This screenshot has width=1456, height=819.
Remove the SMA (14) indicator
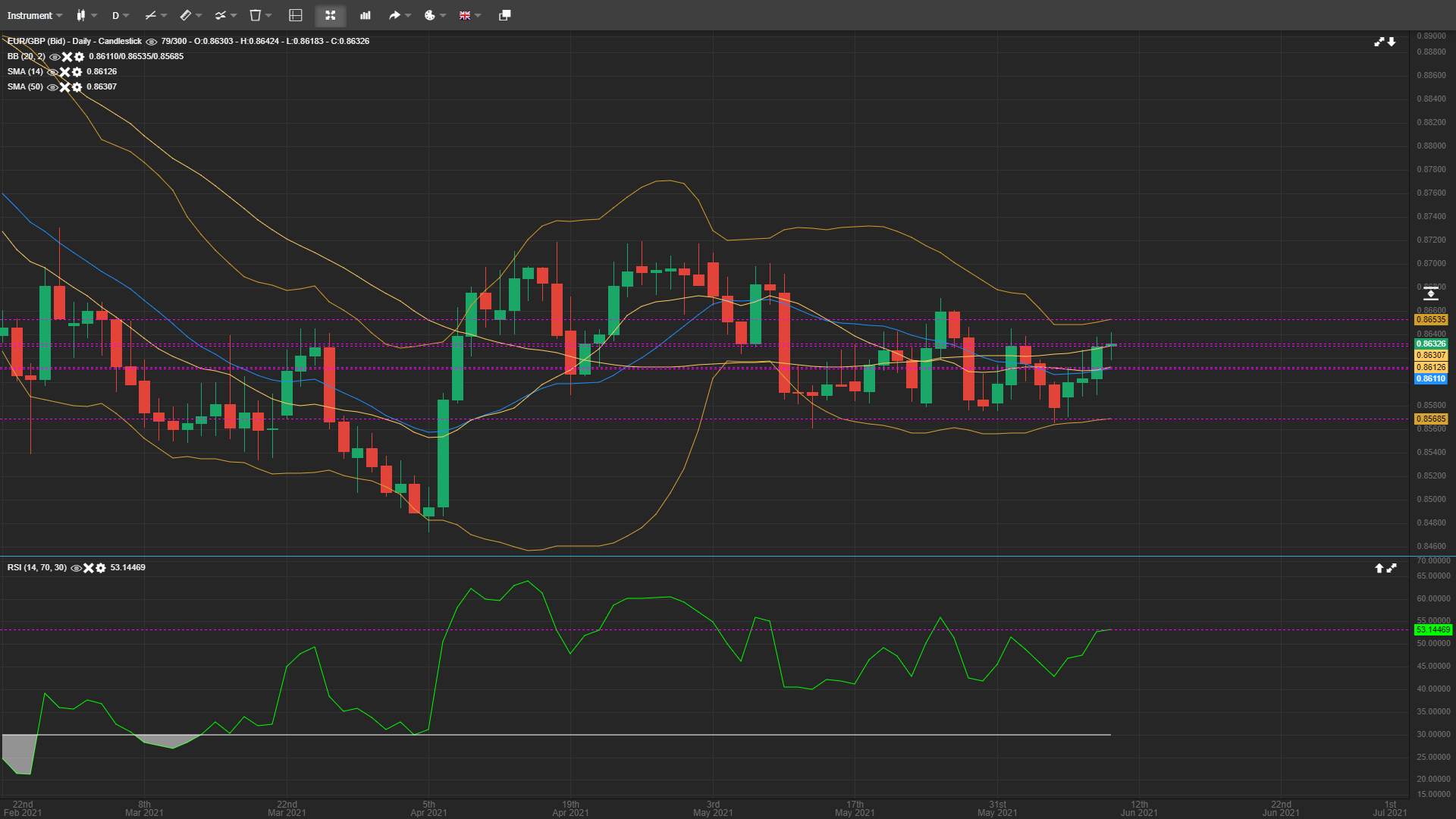point(64,72)
